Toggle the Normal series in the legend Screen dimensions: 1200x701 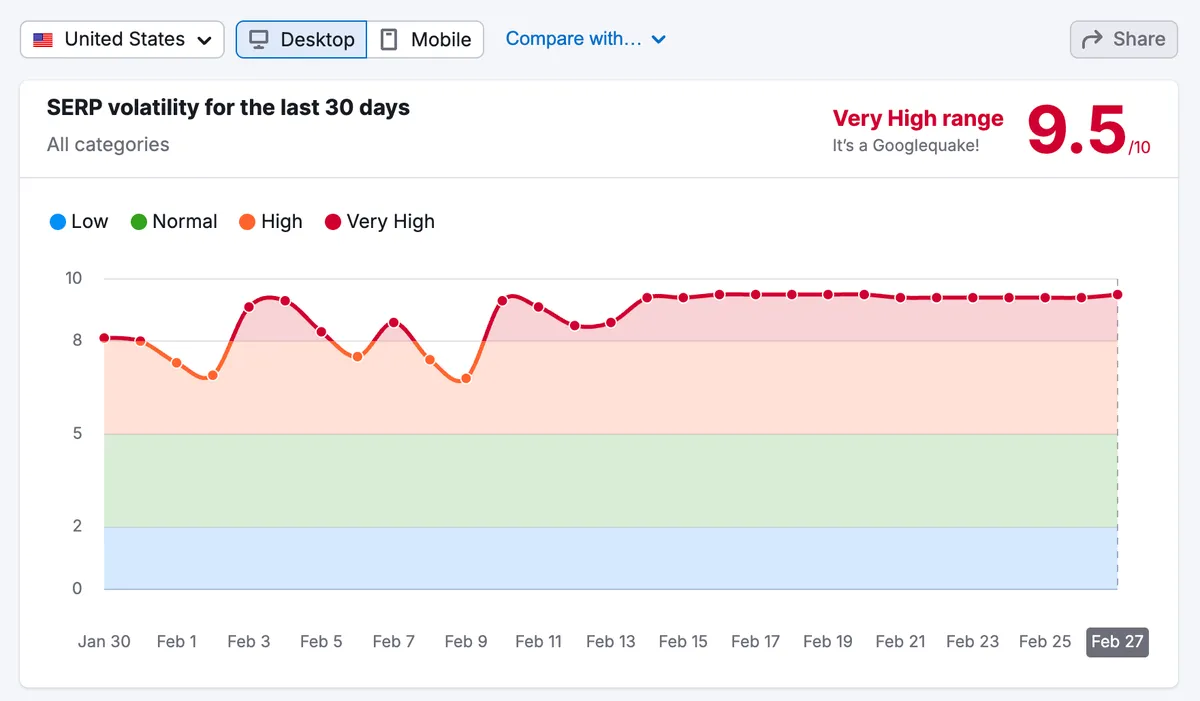point(174,221)
